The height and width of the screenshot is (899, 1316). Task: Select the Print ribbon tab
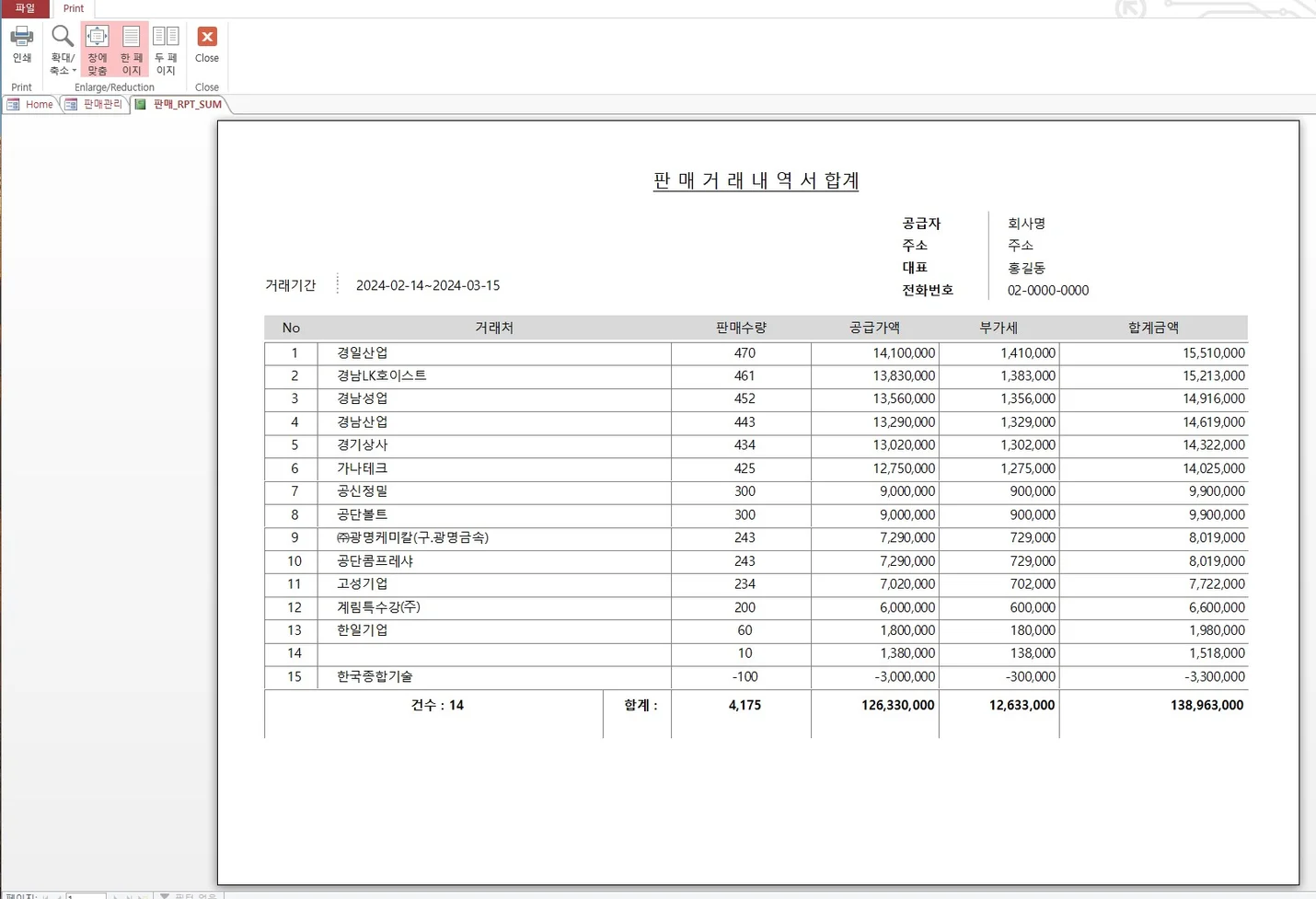pos(74,8)
